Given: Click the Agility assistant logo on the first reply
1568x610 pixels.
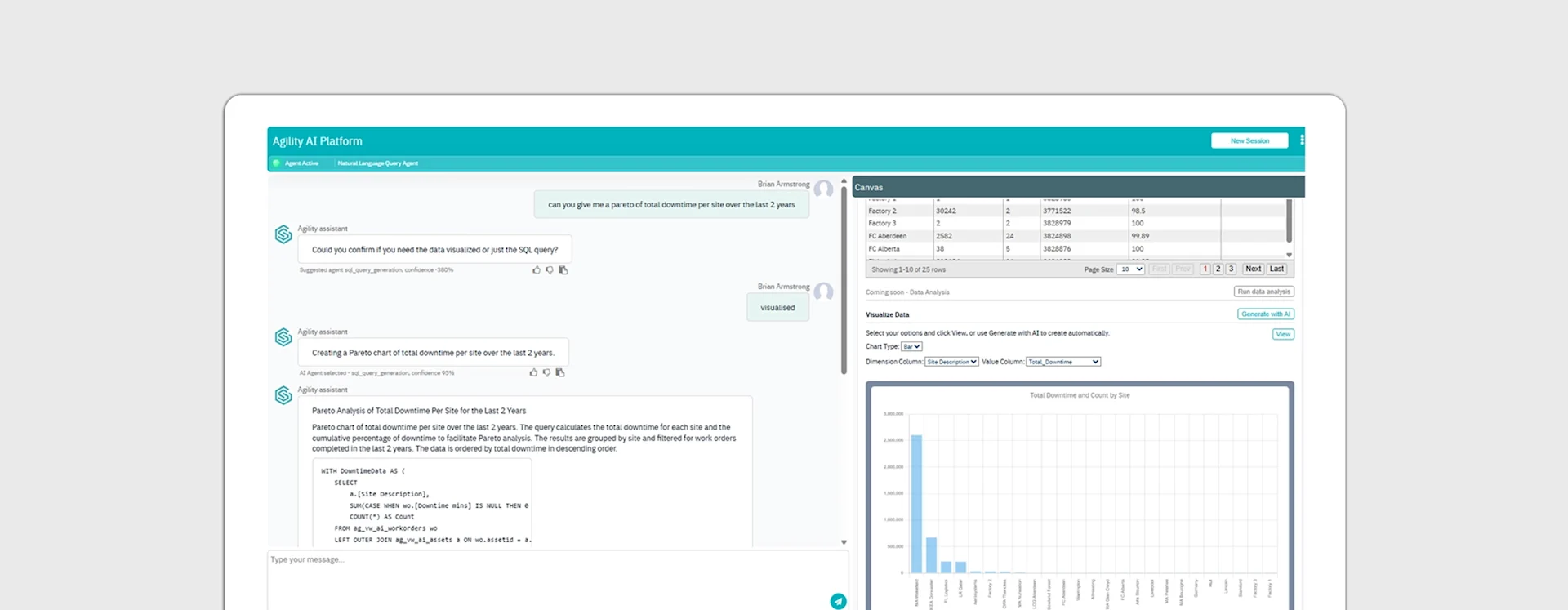Looking at the screenshot, I should coord(283,235).
